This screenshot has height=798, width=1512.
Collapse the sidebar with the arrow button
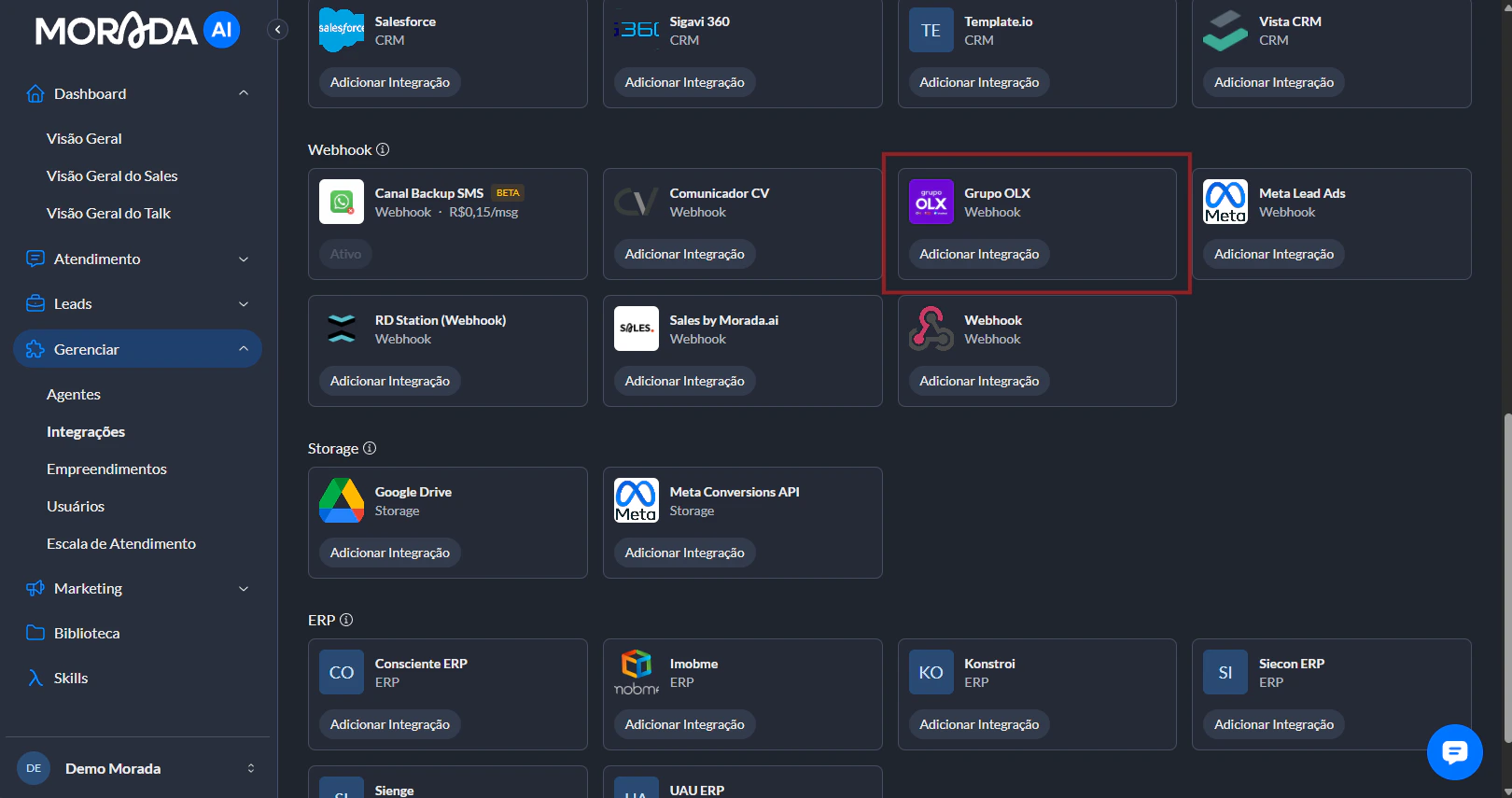click(x=277, y=30)
